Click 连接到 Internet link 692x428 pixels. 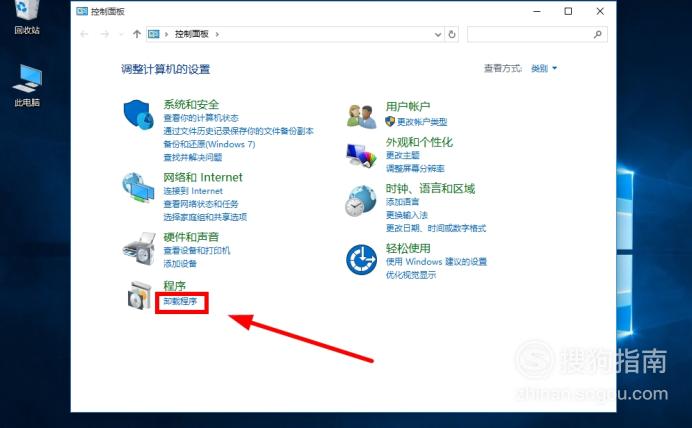pyautogui.click(x=193, y=191)
